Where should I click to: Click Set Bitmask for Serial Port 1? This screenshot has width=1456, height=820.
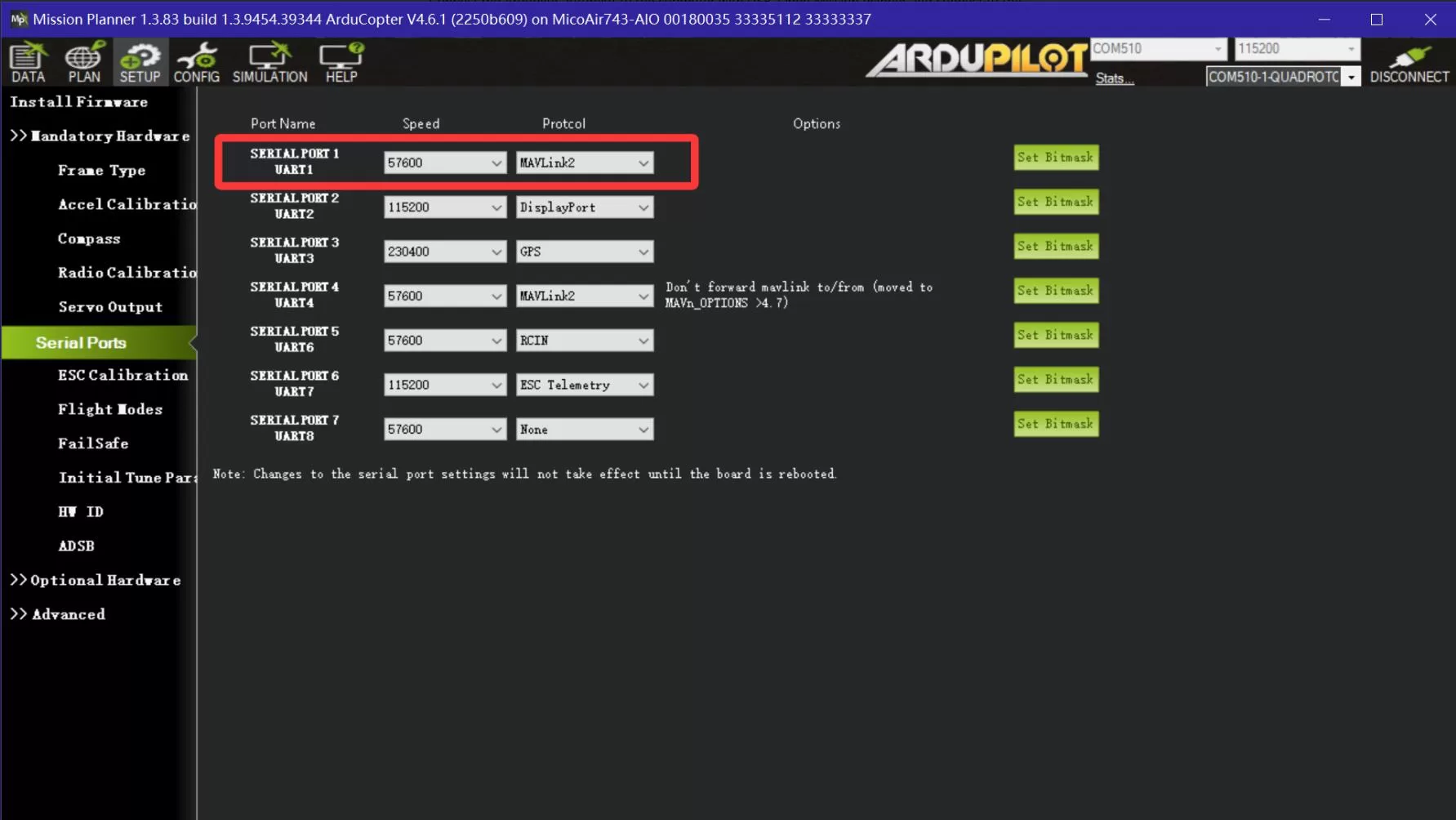(1056, 158)
